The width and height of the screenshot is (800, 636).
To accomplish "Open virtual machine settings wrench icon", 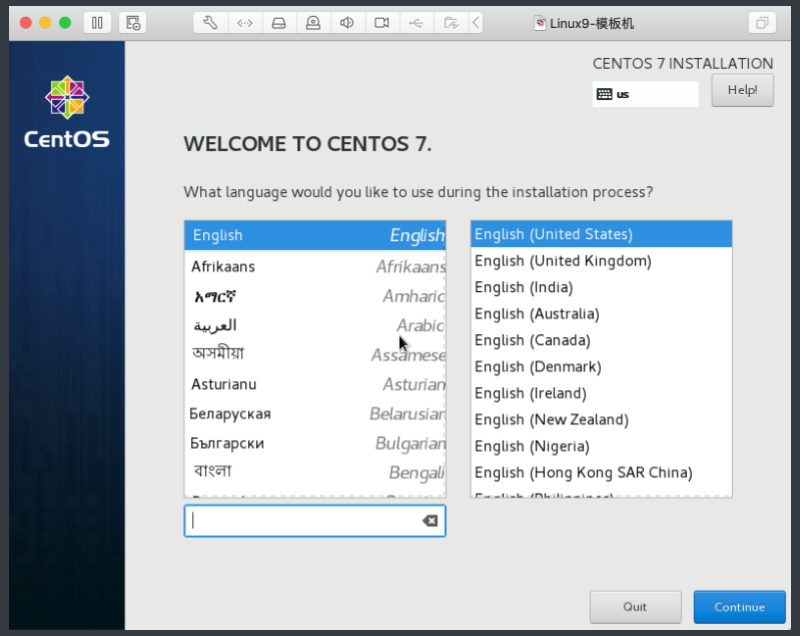I will click(x=210, y=23).
